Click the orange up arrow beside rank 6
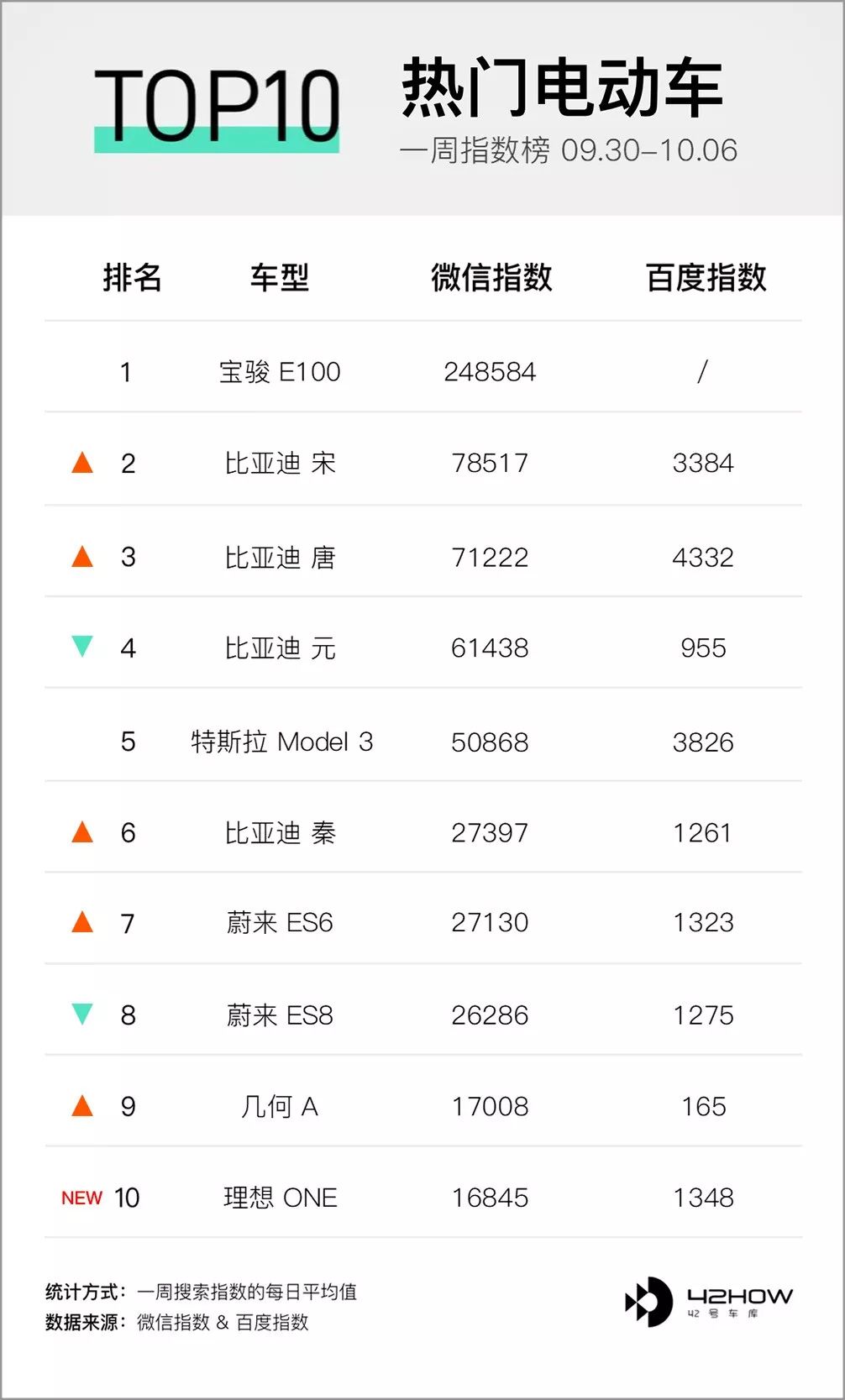 point(82,831)
